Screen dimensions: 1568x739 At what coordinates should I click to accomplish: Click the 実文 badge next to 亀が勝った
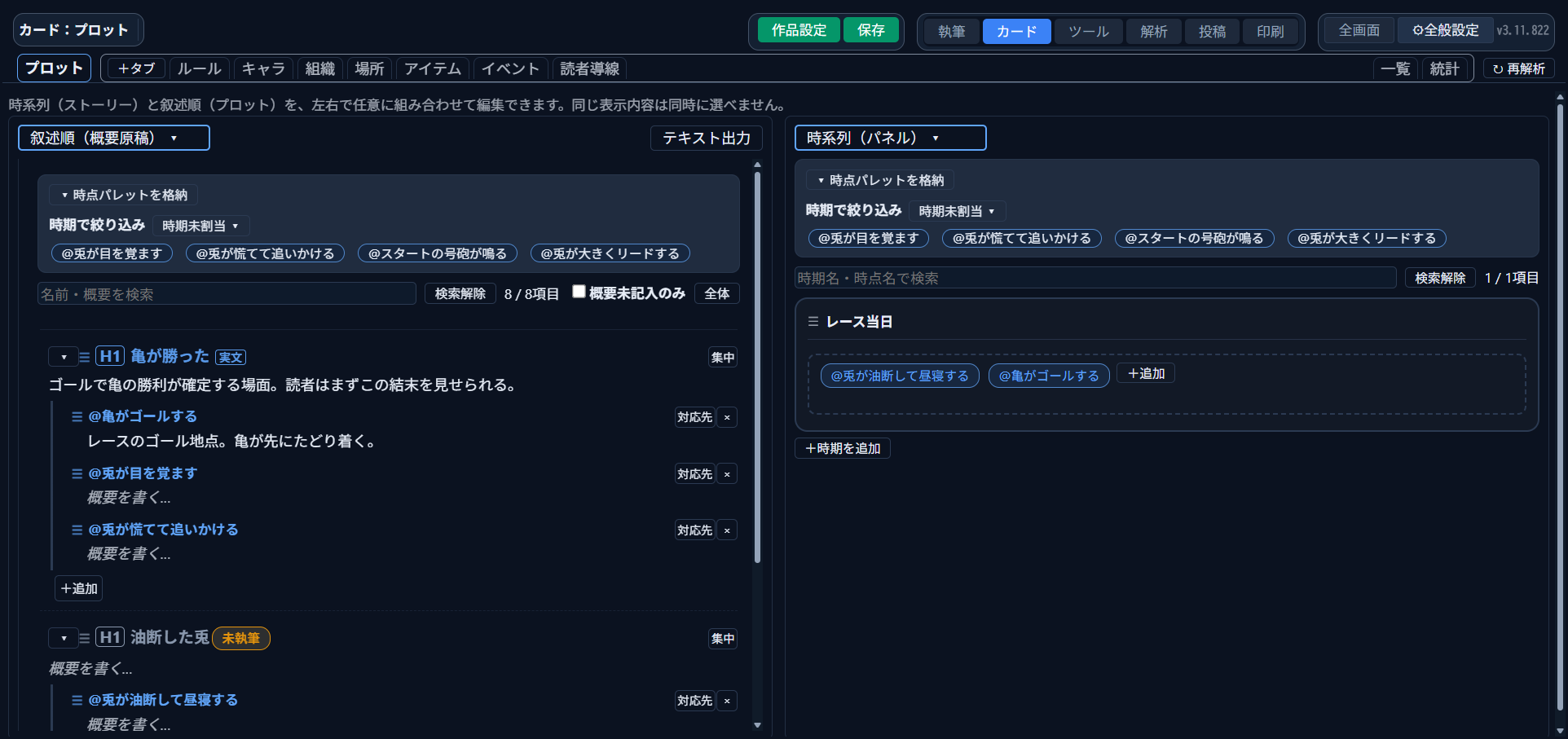point(231,357)
